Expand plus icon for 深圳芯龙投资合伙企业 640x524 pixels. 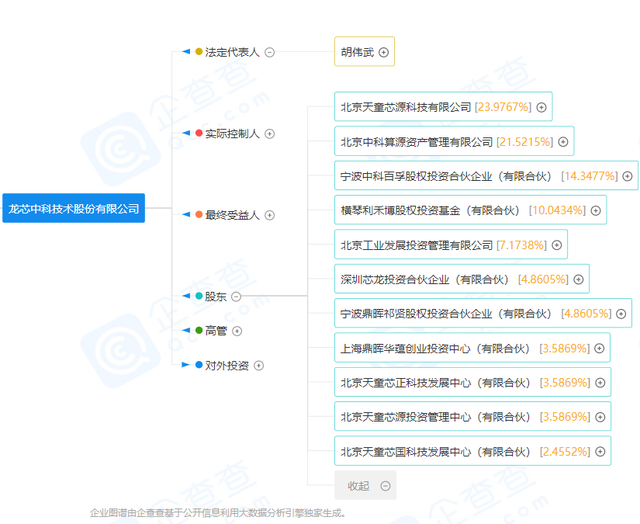(578, 279)
